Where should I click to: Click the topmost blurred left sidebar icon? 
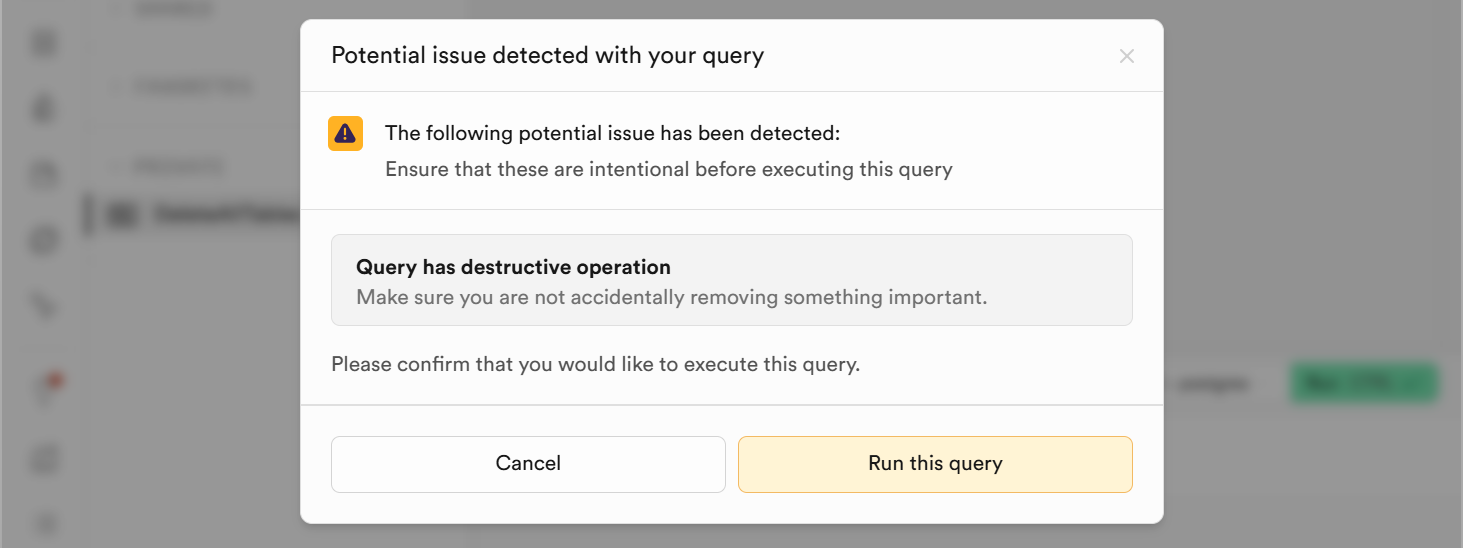coord(45,43)
